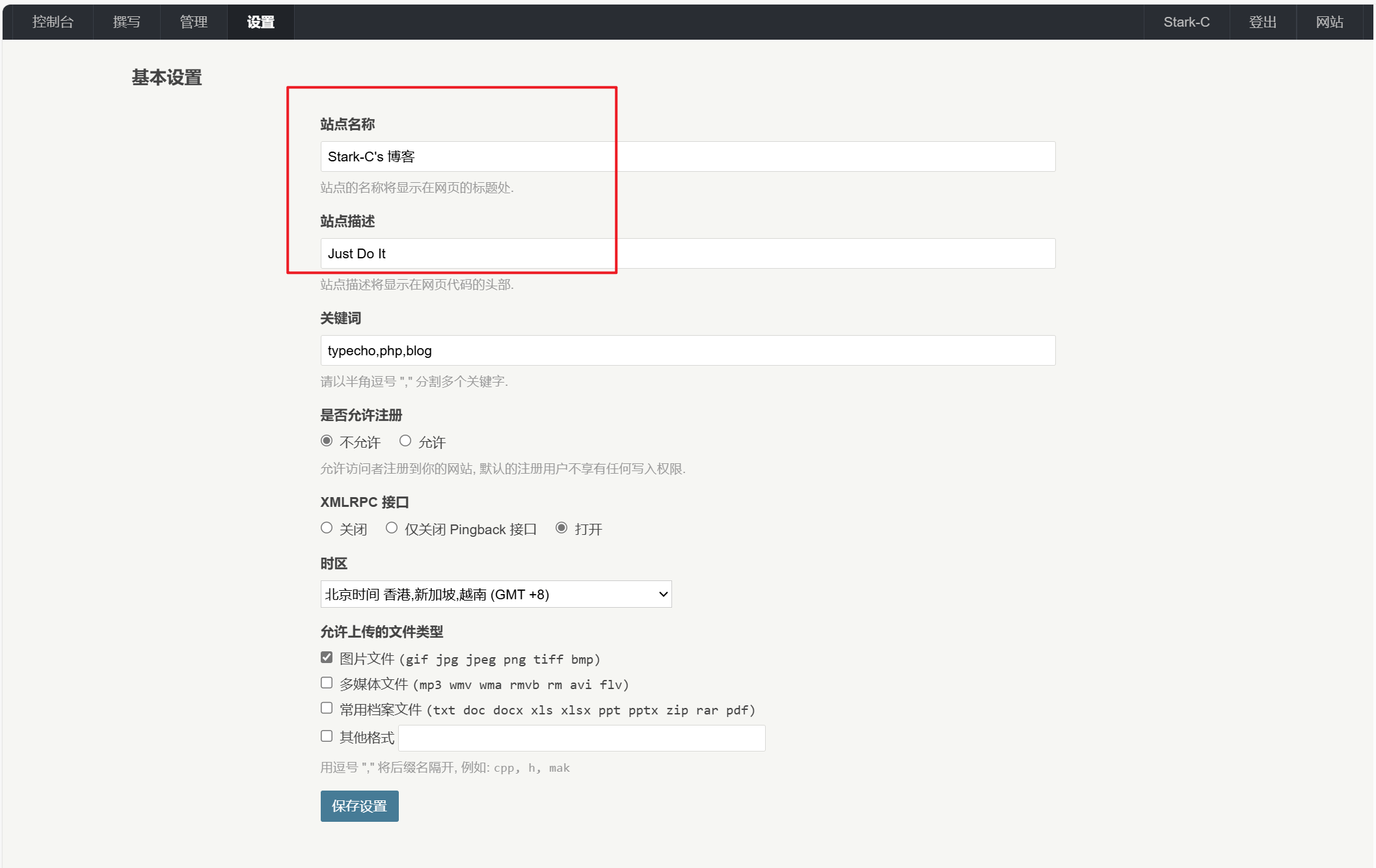This screenshot has height=868, width=1376.
Task: Open the 管理 menu
Action: (x=193, y=22)
